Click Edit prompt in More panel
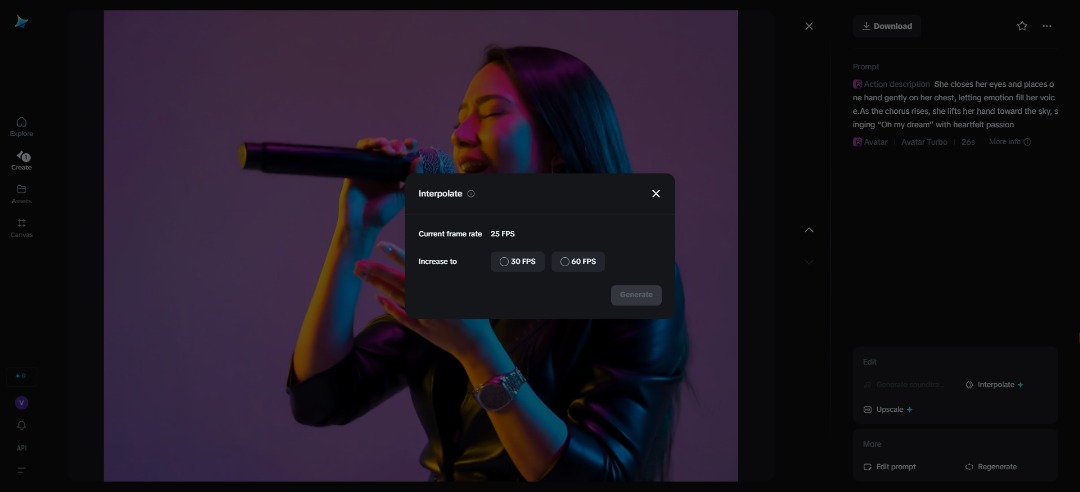The height and width of the screenshot is (492, 1080). click(889, 467)
